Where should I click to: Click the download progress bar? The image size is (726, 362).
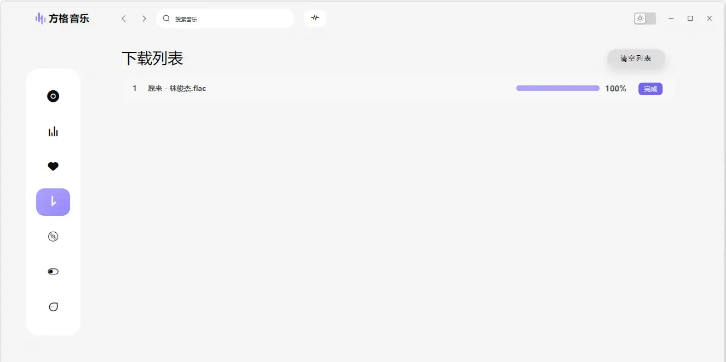pos(558,88)
